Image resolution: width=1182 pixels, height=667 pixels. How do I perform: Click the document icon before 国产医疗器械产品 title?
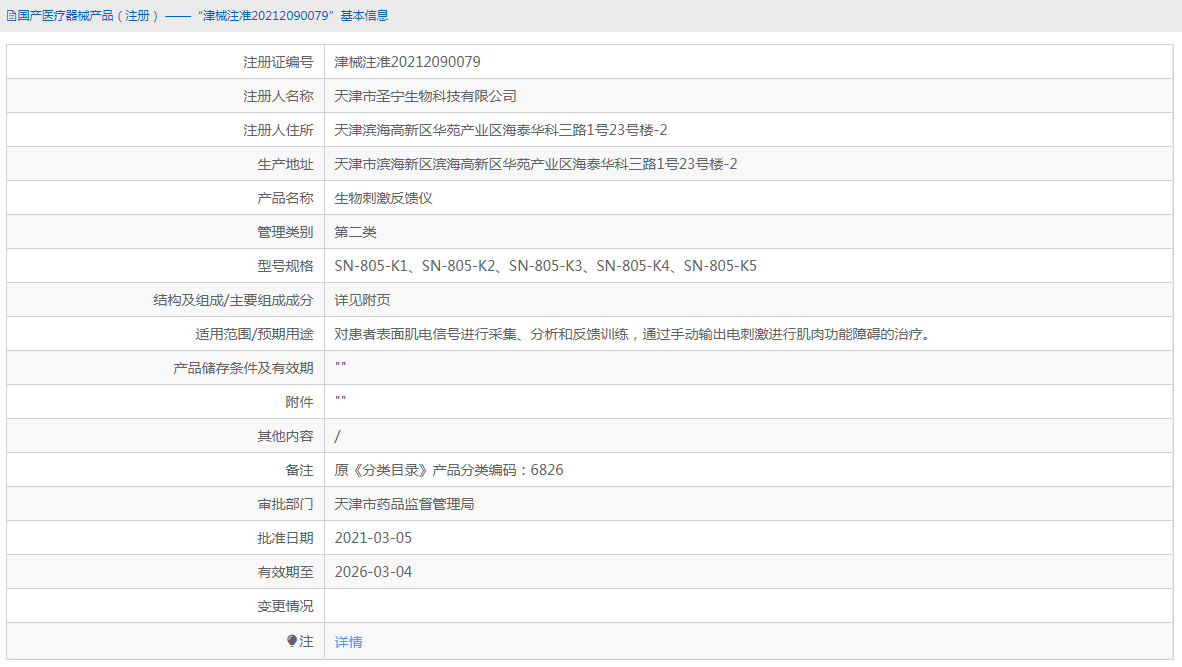(11, 16)
